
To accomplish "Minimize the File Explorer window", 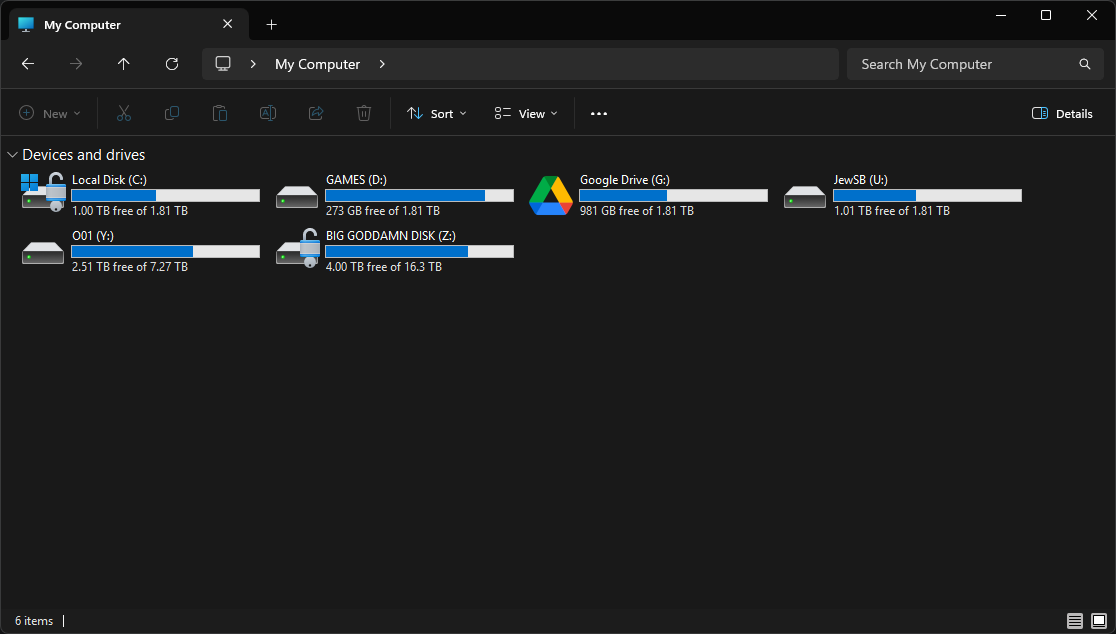I will [x=1001, y=16].
